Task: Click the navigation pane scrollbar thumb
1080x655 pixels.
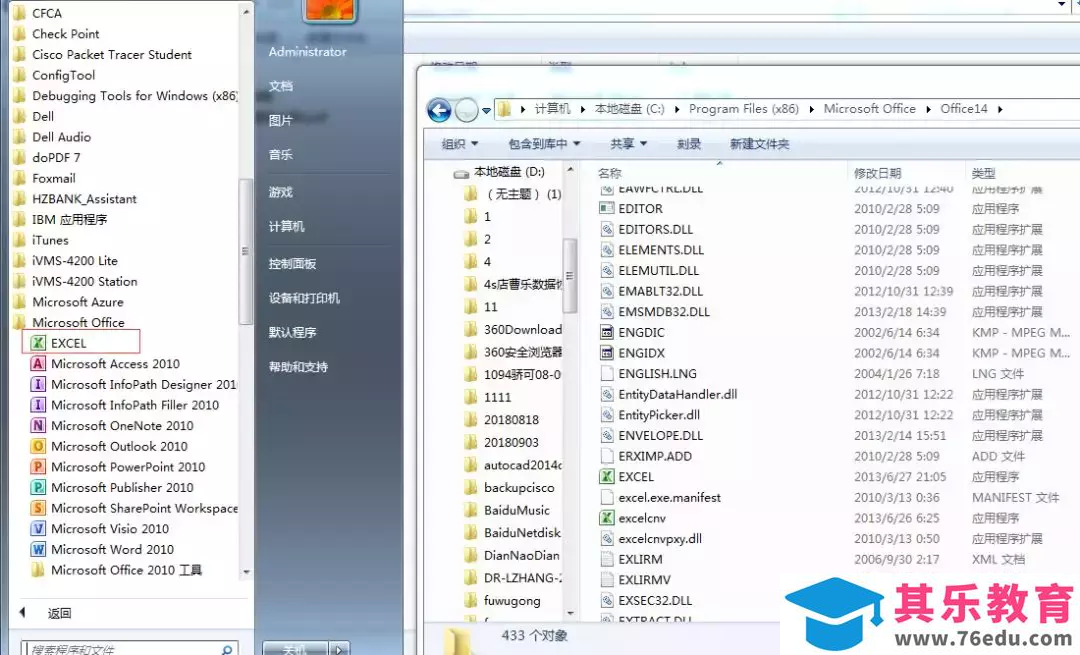Action: 570,275
